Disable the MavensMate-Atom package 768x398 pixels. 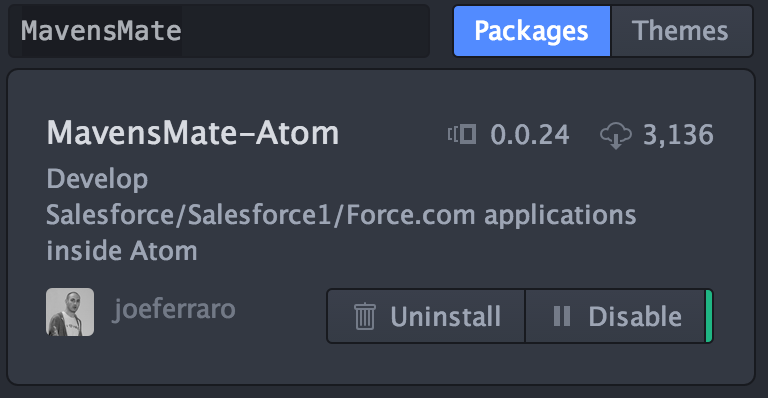[x=615, y=316]
